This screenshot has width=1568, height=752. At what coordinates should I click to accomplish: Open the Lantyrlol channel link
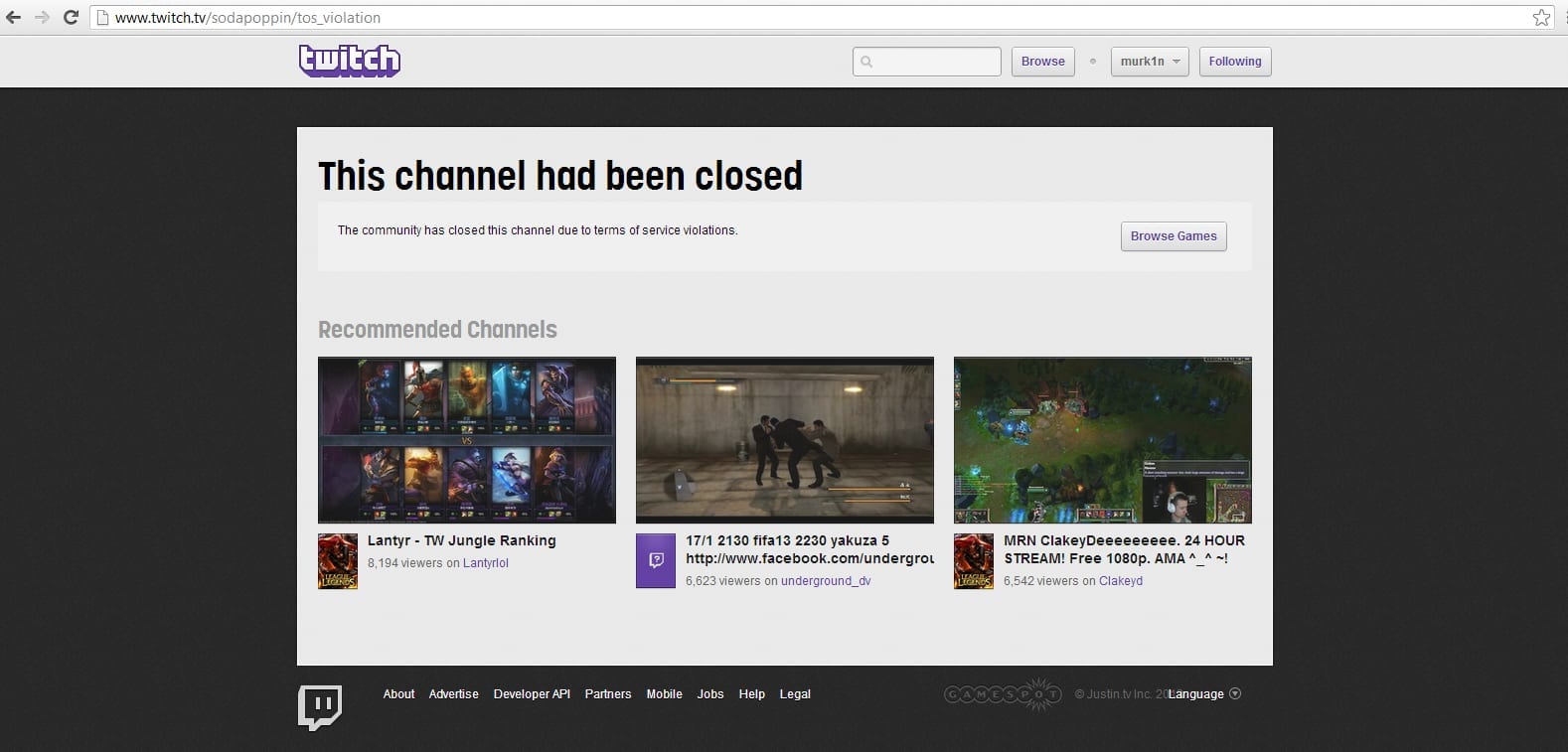[485, 563]
